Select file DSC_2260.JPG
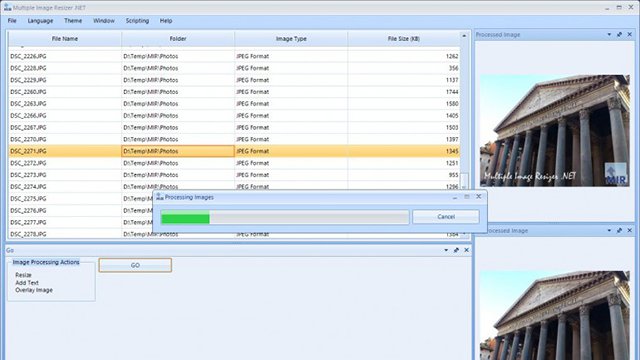This screenshot has height=360, width=640. click(28, 92)
